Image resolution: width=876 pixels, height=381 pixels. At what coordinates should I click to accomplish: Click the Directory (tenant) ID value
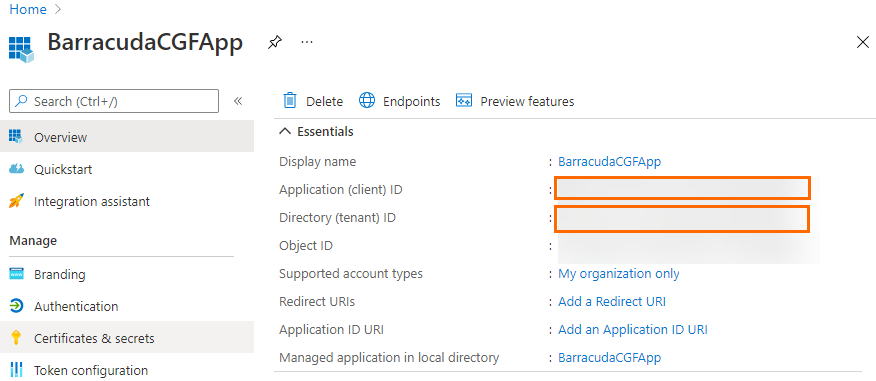click(682, 218)
